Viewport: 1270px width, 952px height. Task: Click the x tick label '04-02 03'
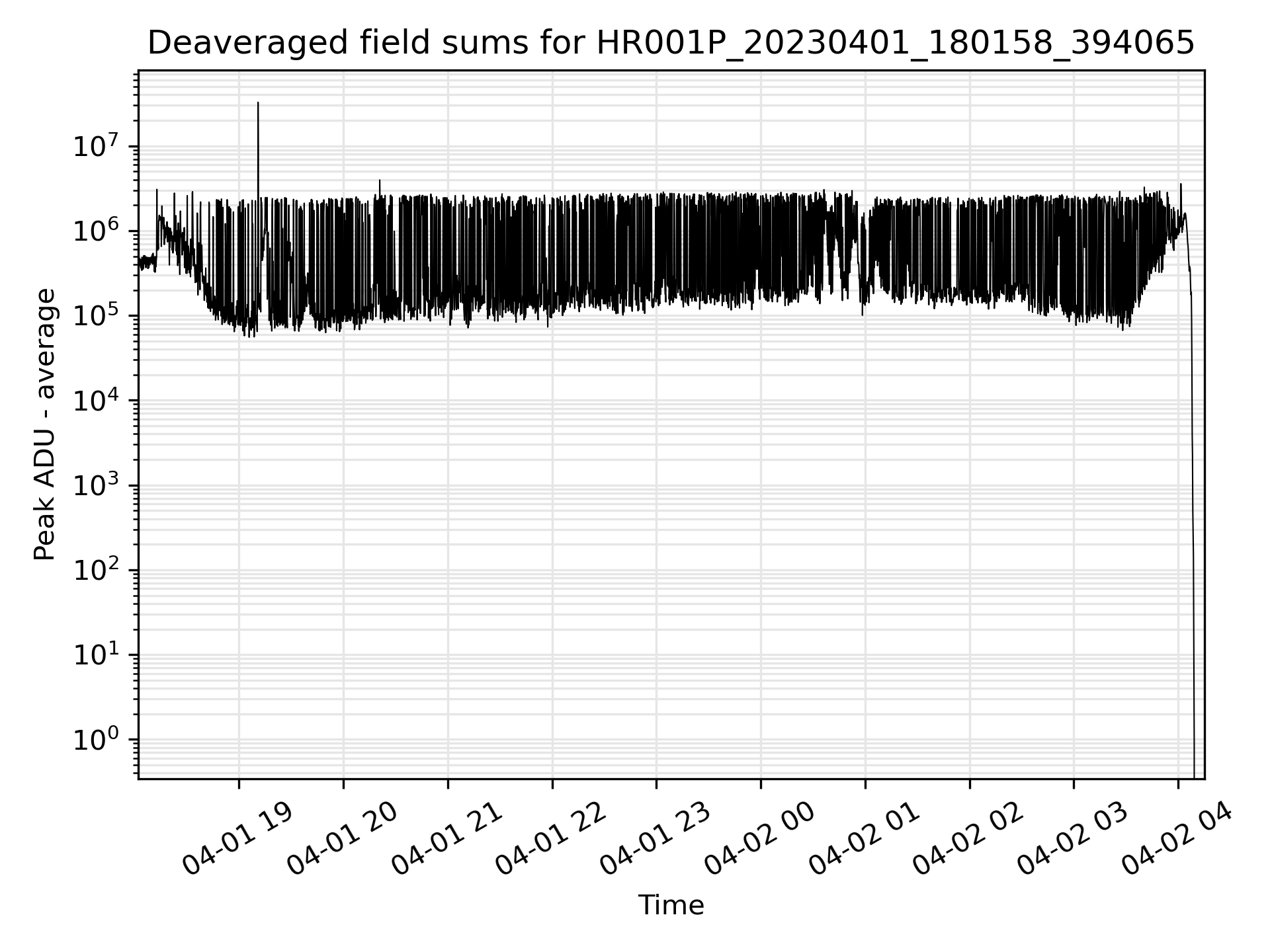(x=1072, y=840)
